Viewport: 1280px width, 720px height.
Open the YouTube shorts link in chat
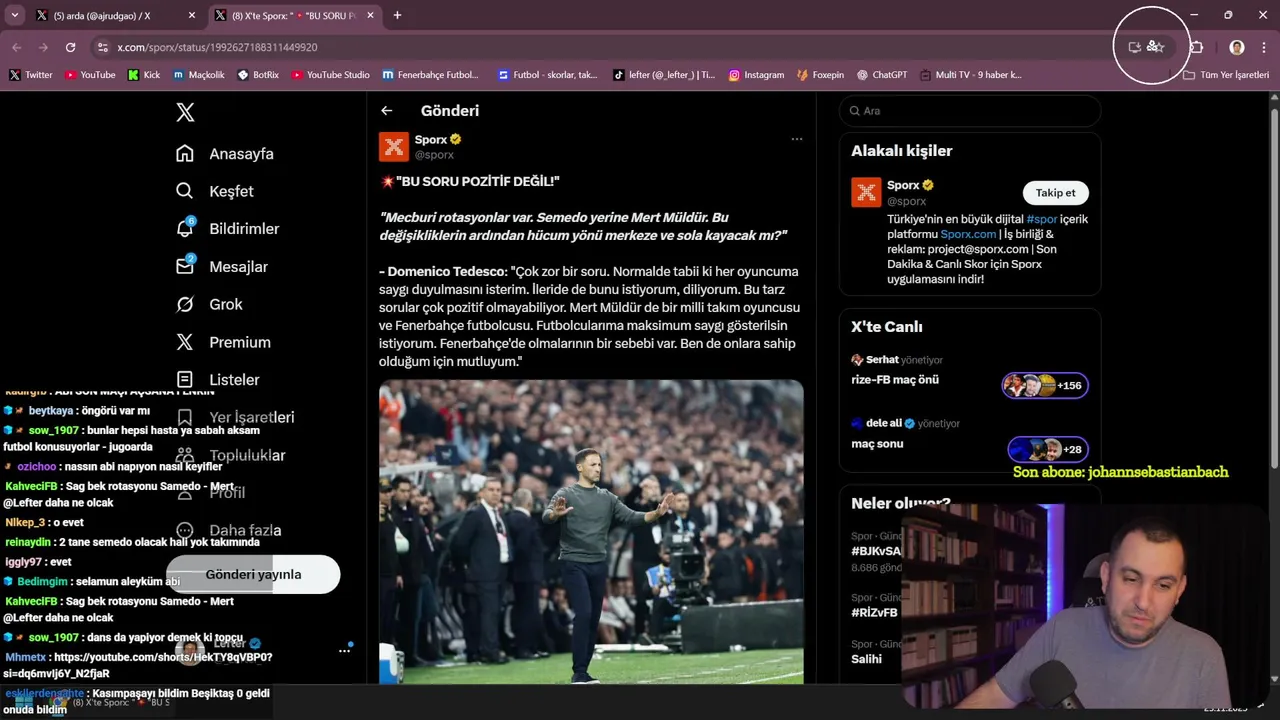point(138,665)
